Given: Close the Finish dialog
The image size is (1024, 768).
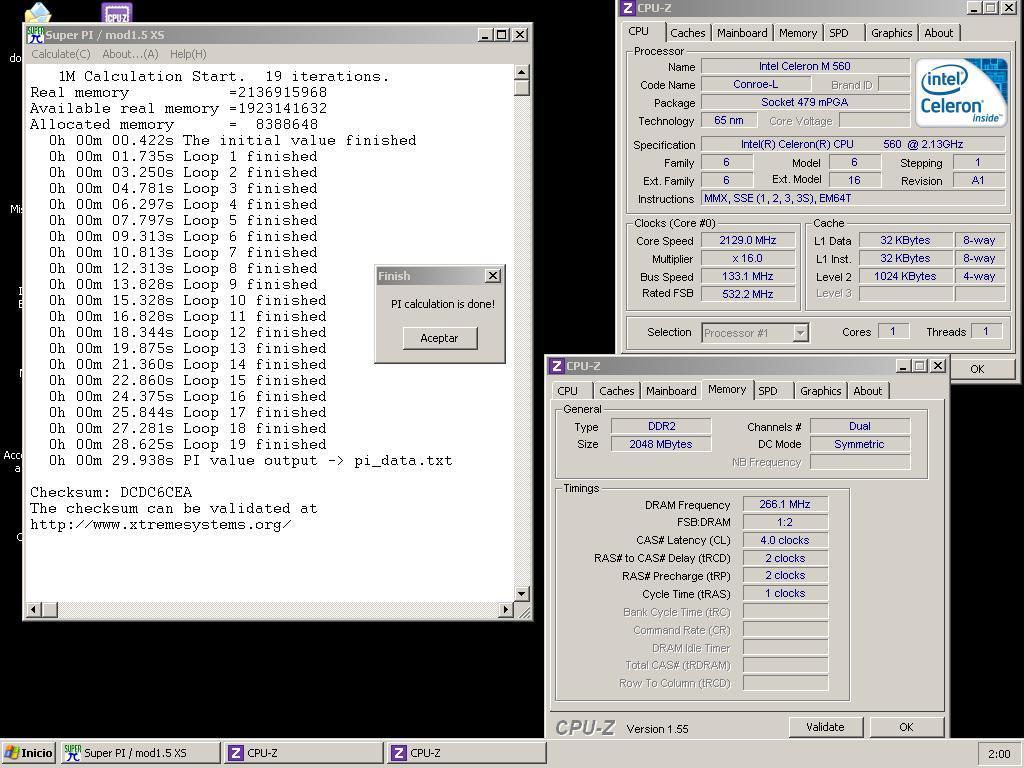Looking at the screenshot, I should (x=493, y=276).
